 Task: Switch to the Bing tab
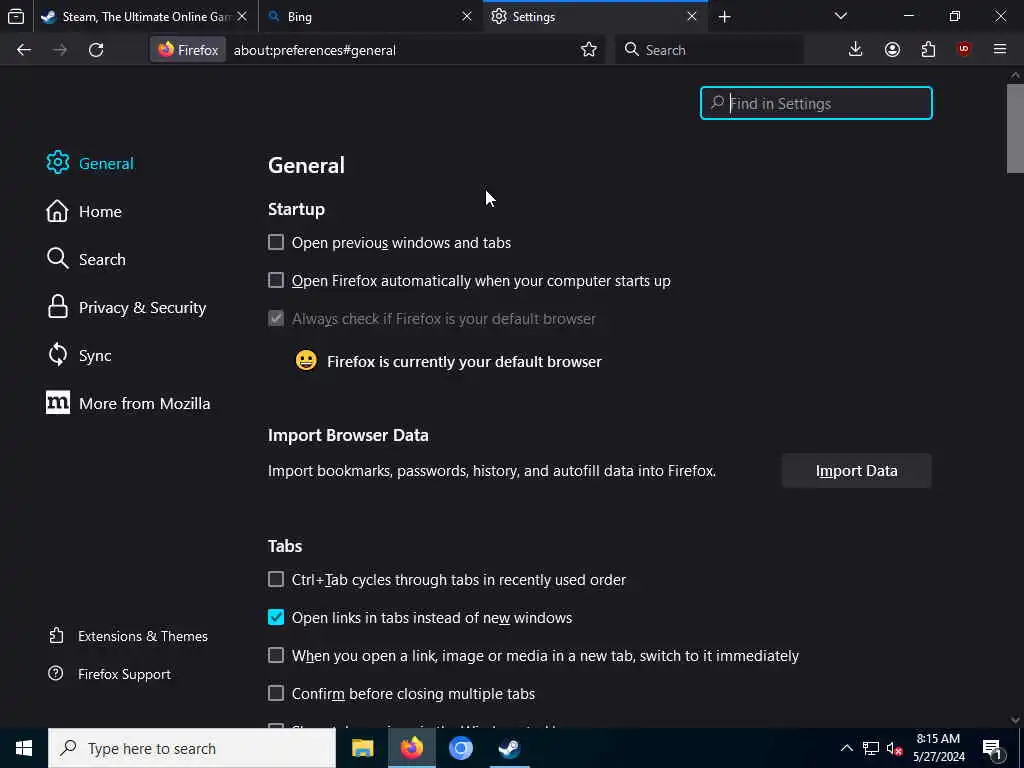tap(371, 17)
